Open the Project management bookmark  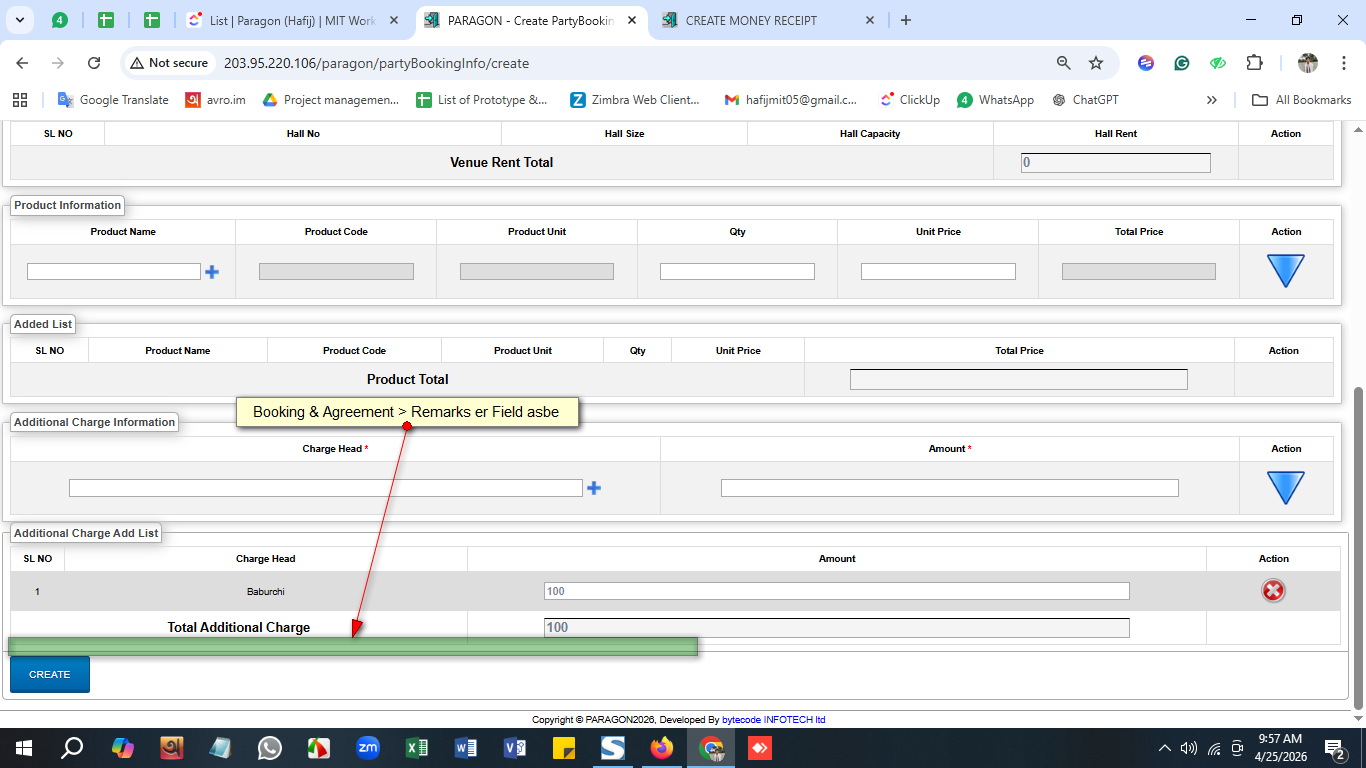pos(330,100)
